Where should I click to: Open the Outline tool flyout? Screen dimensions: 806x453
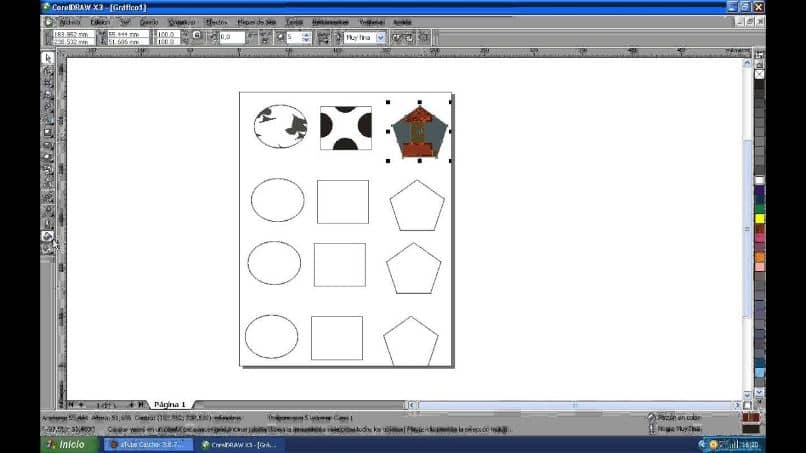pyautogui.click(x=48, y=223)
